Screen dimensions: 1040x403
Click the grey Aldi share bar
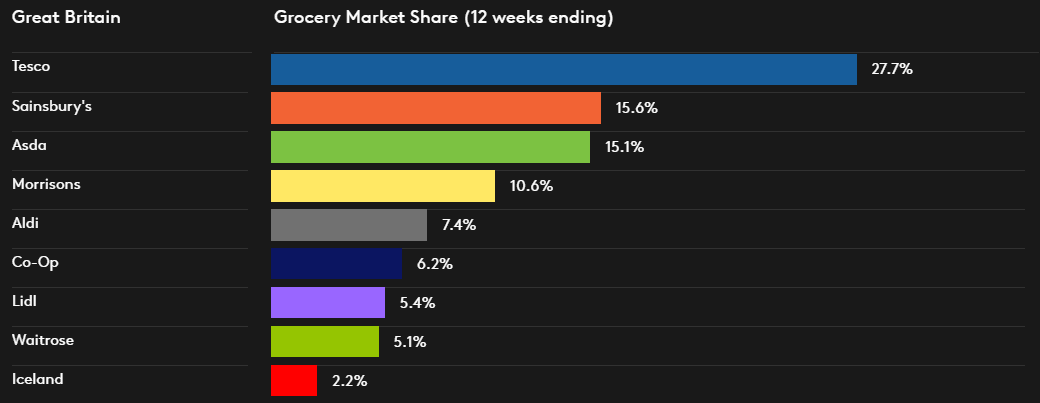(348, 225)
